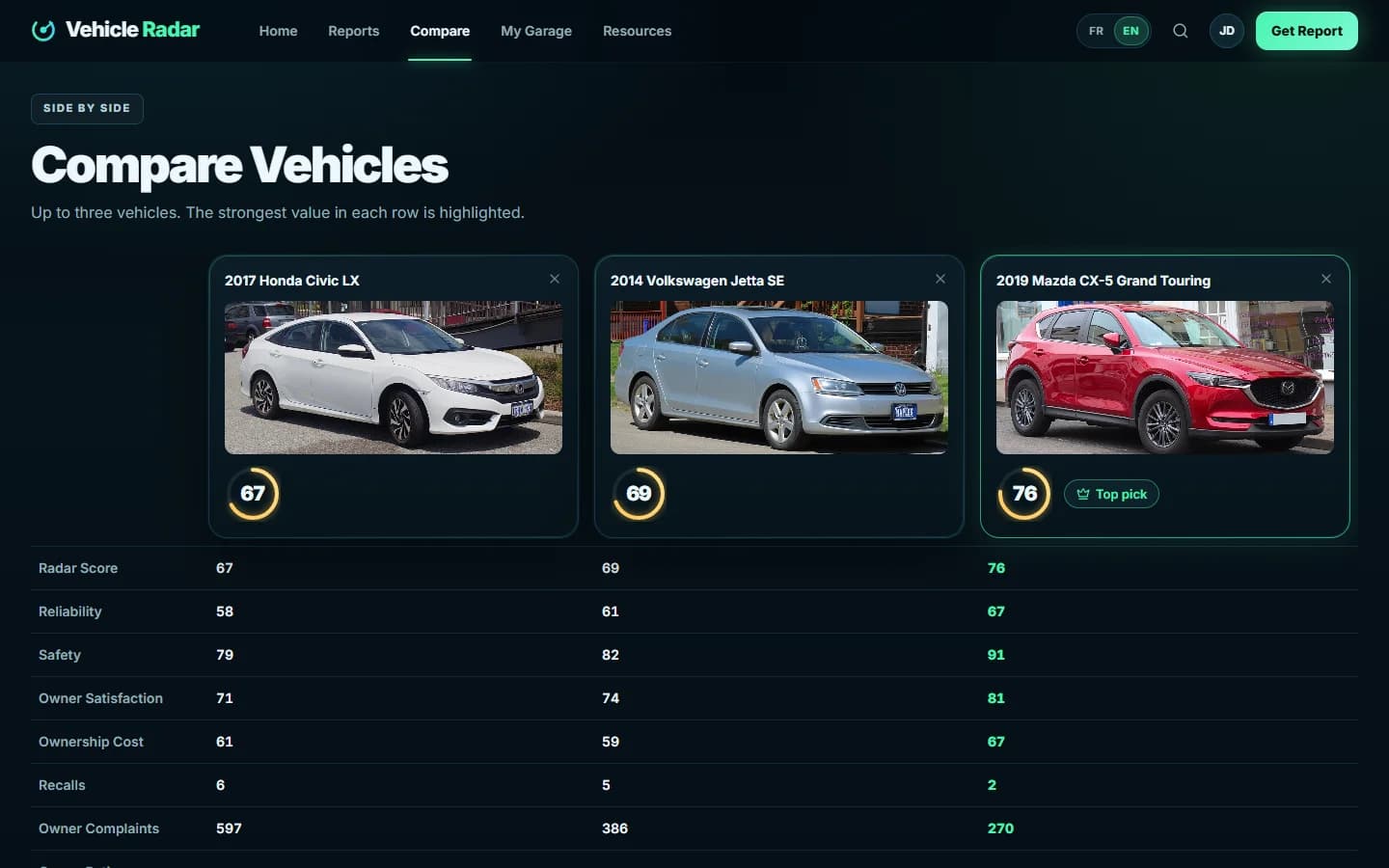
Task: Click the 2014 Volkswagen Jetta SE title
Action: [697, 281]
